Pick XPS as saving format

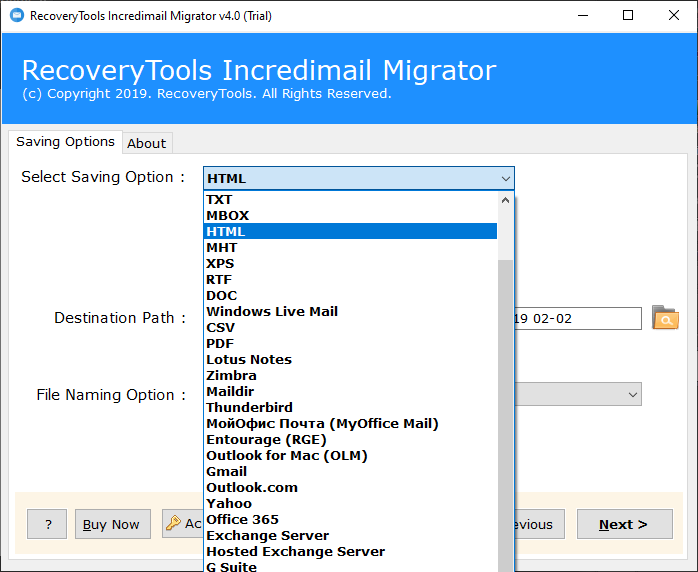coord(350,264)
